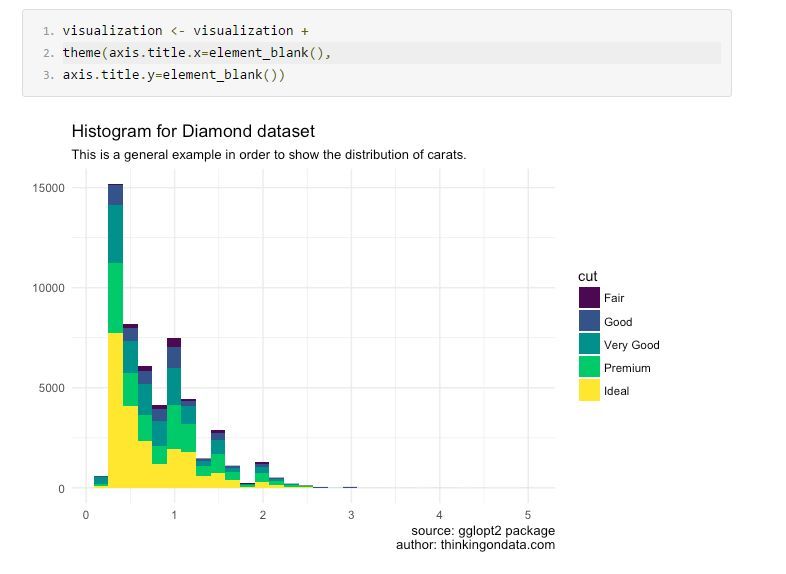The height and width of the screenshot is (574, 786).
Task: Click x-axis label 4
Action: click(439, 515)
